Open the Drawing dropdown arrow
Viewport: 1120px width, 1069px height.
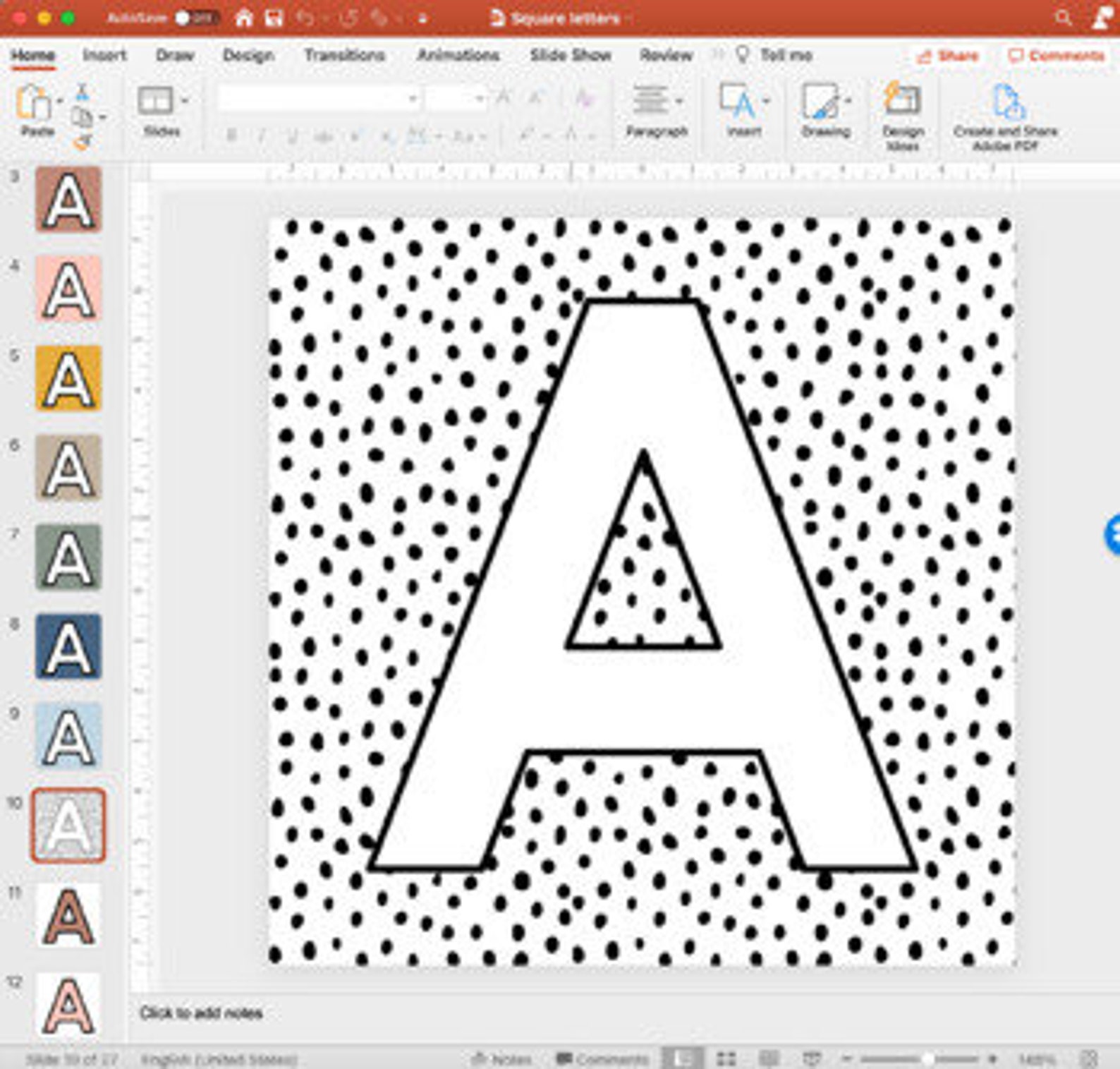(x=848, y=101)
